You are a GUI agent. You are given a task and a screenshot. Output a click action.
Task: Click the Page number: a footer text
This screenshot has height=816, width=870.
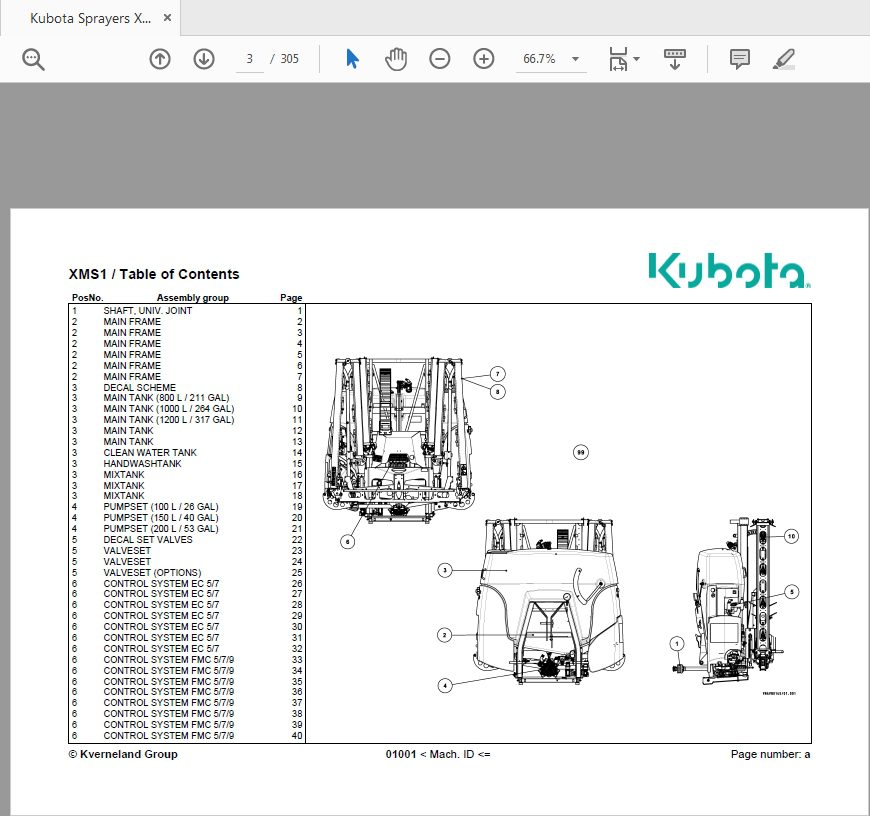click(770, 754)
